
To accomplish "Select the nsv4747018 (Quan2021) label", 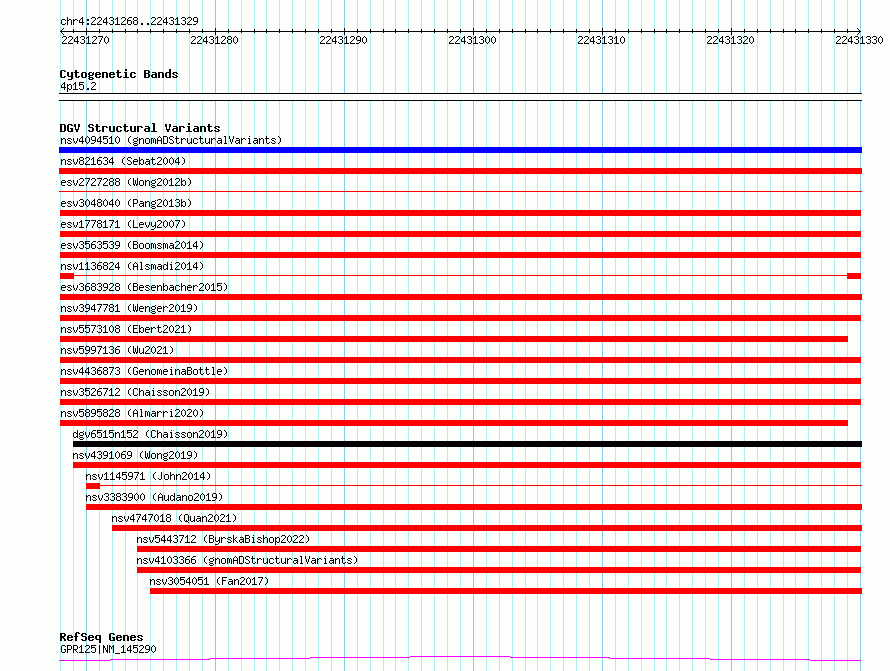I will [x=174, y=518].
